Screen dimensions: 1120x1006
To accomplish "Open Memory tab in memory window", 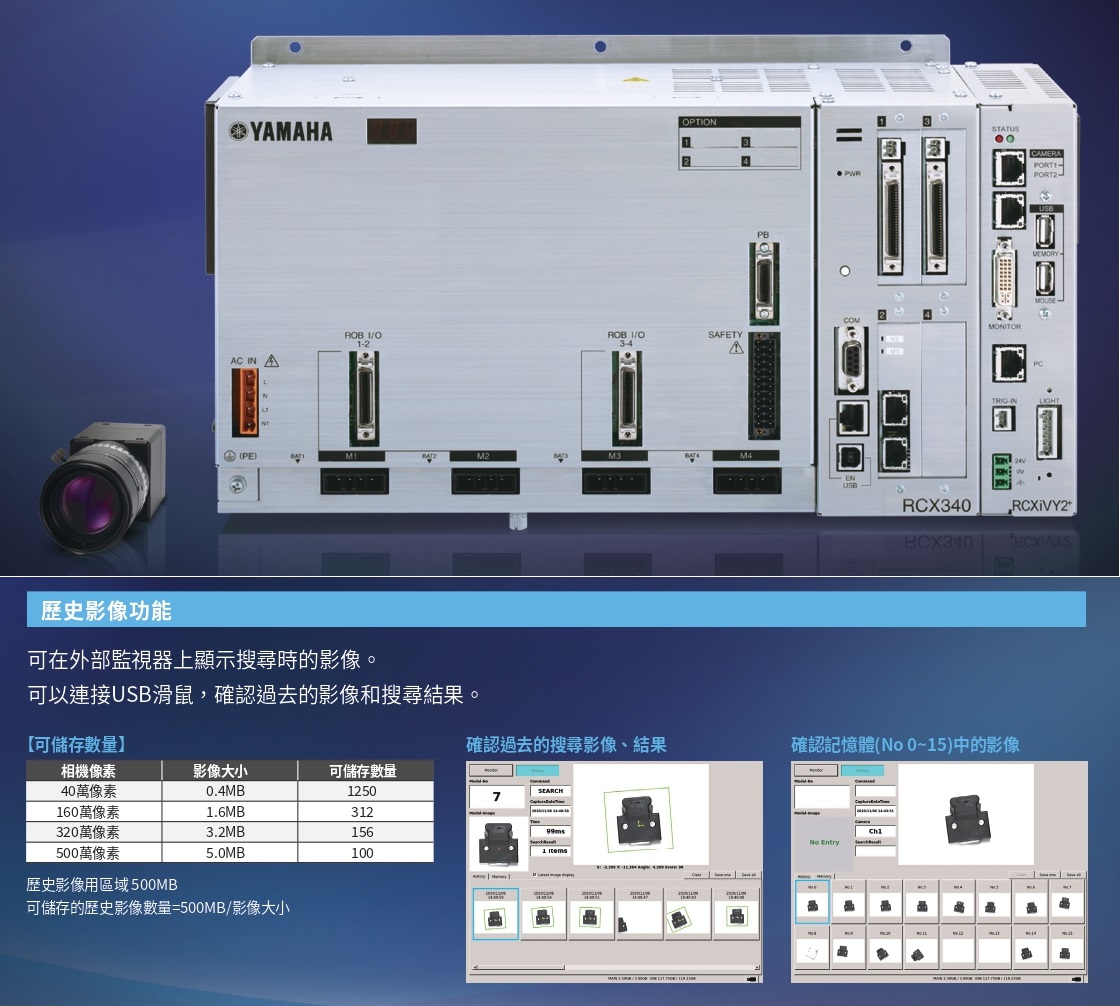I will (824, 877).
